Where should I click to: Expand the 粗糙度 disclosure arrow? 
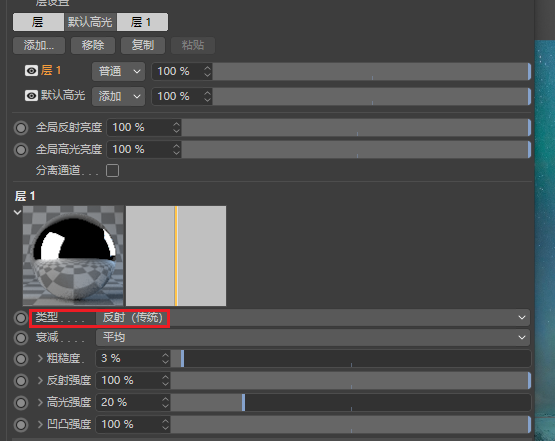[x=40, y=359]
